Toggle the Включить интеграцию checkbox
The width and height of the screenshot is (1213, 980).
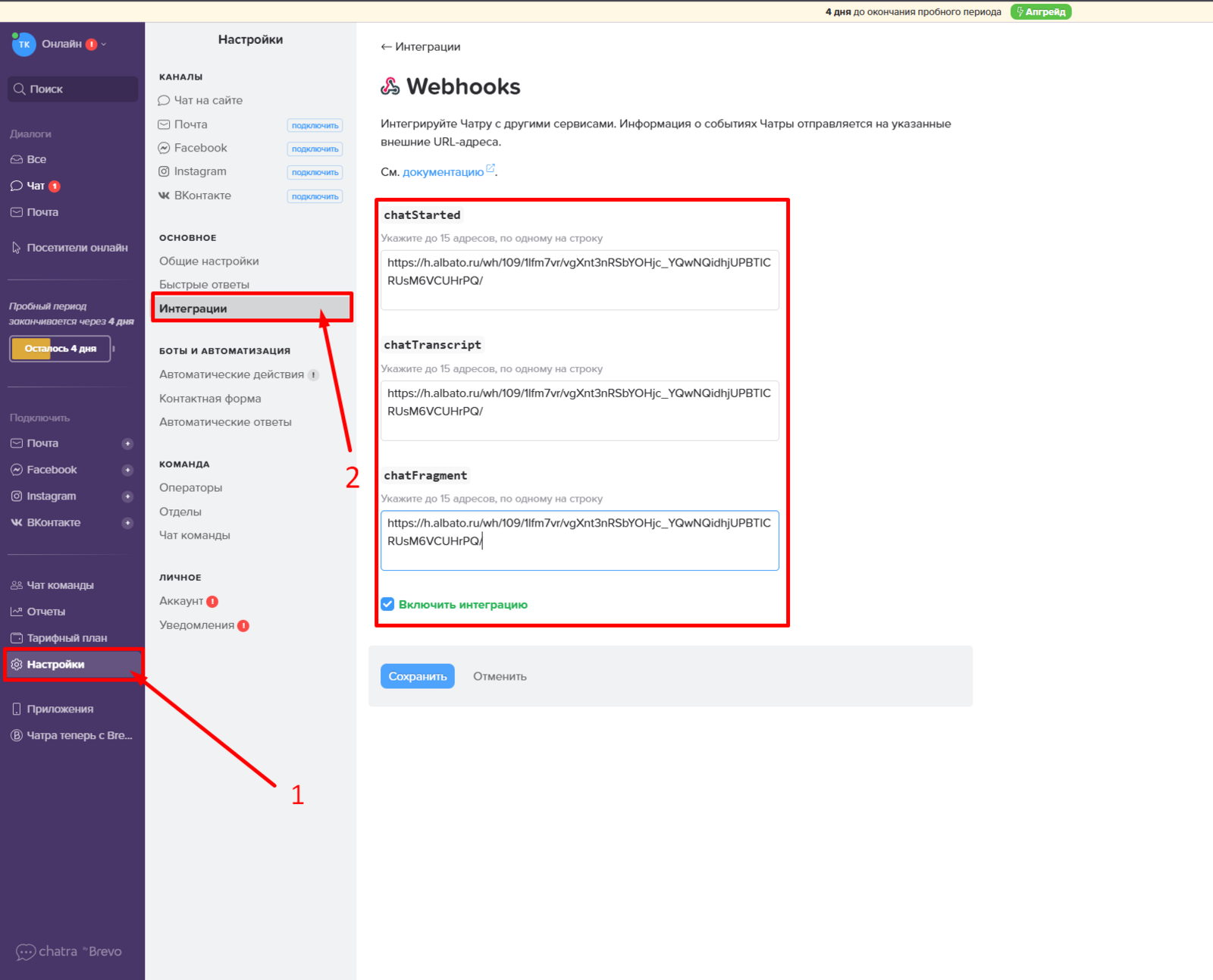click(x=387, y=604)
